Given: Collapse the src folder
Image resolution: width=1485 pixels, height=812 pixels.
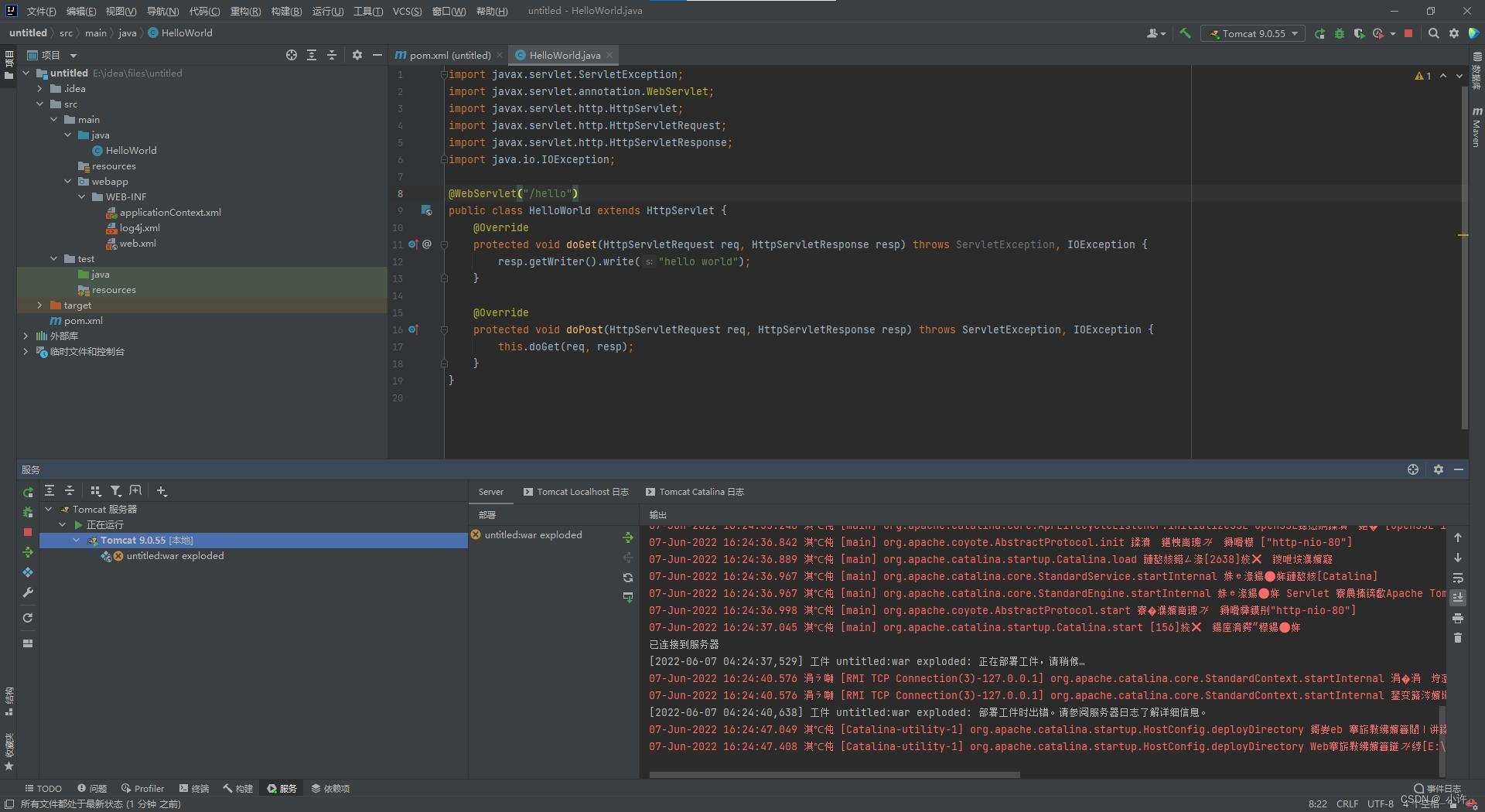Looking at the screenshot, I should (x=39, y=104).
